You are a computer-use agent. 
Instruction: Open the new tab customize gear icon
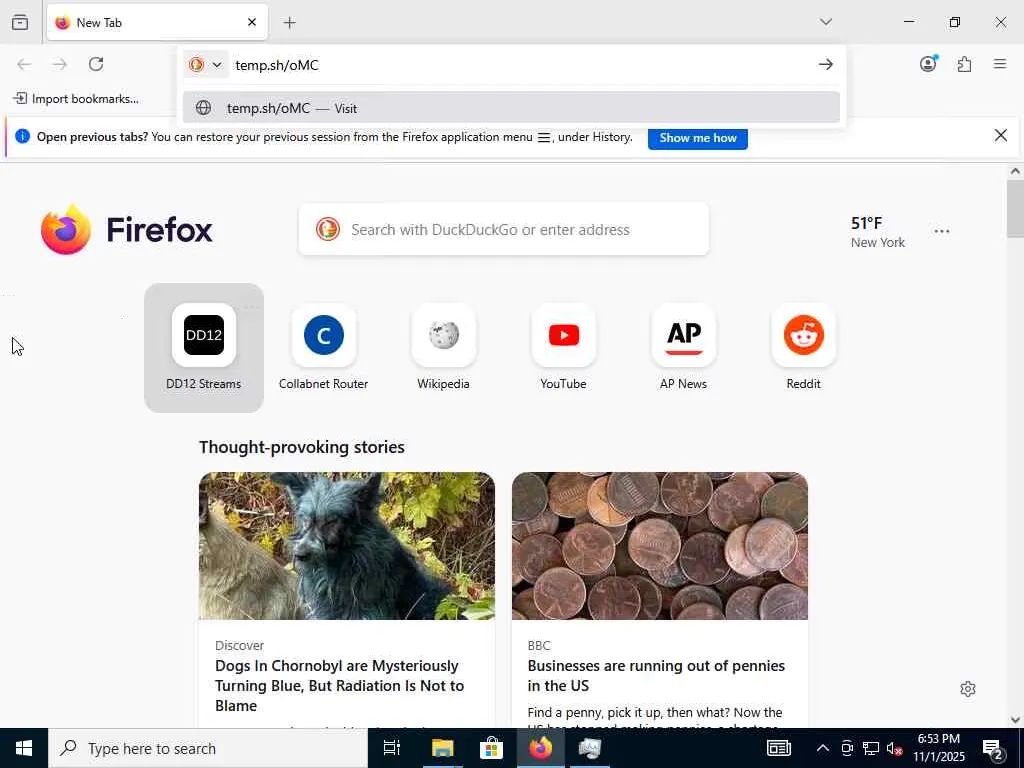tap(968, 689)
